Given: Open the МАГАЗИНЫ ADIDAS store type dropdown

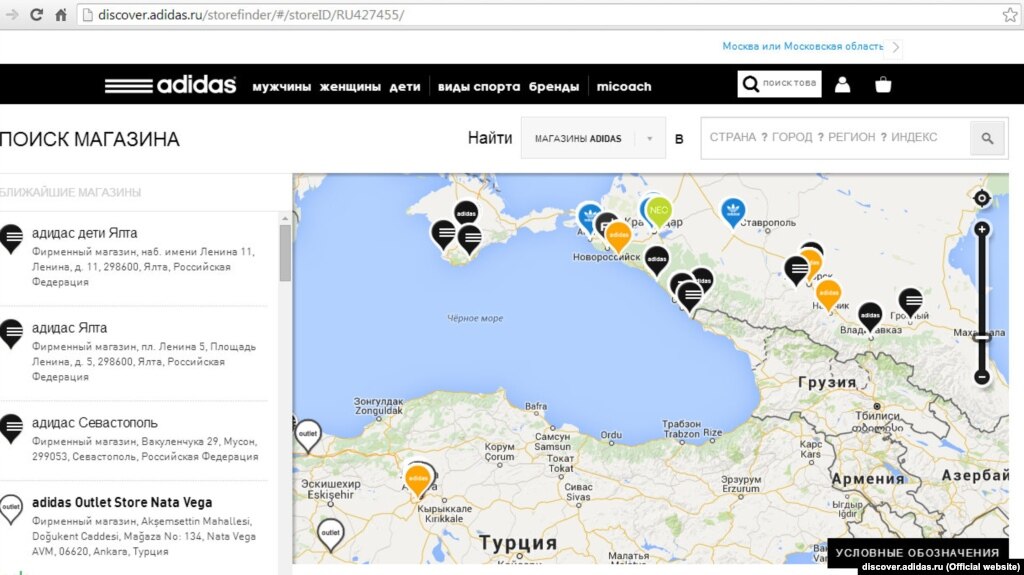Looking at the screenshot, I should point(593,138).
